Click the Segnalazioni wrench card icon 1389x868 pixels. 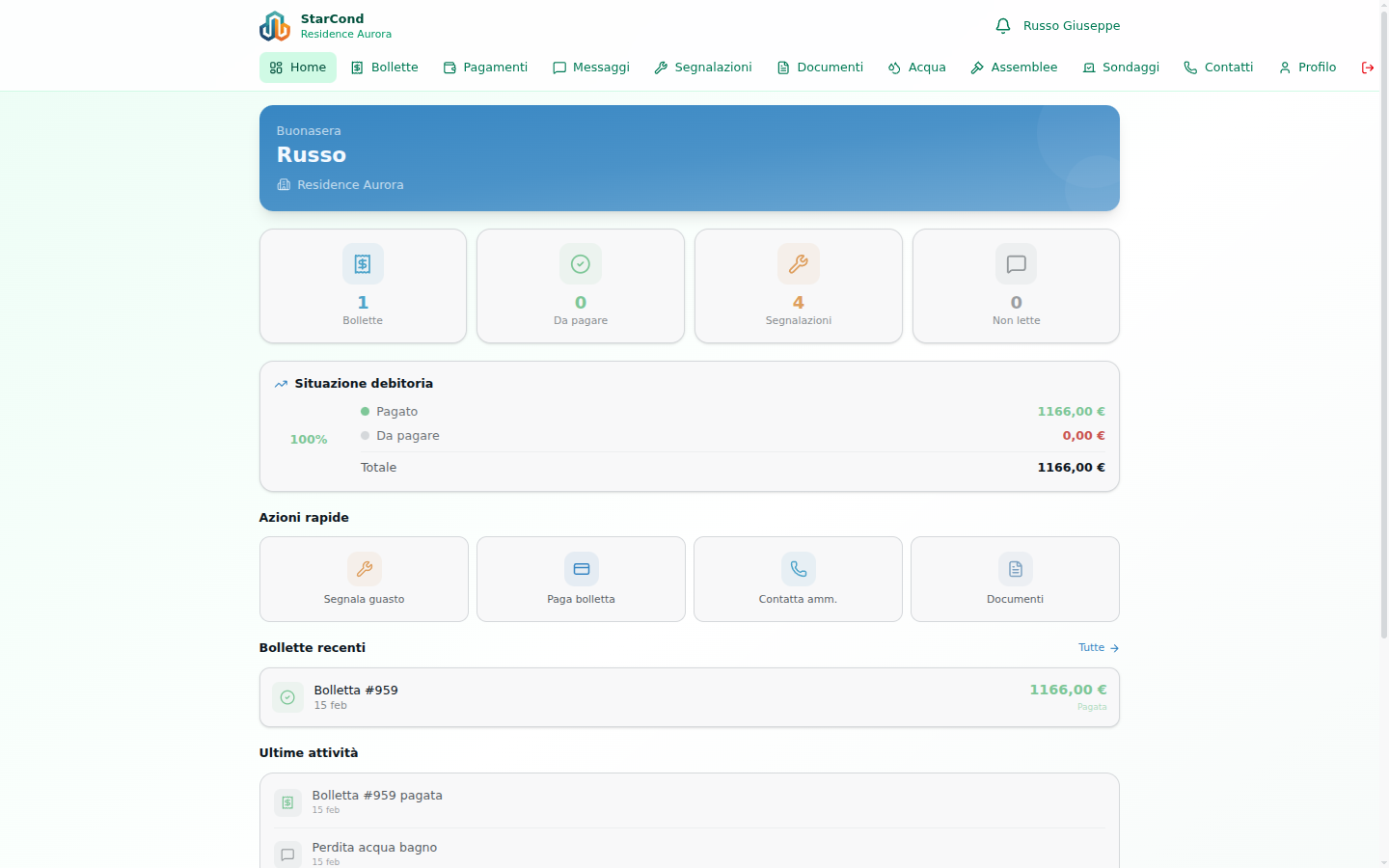click(x=799, y=264)
